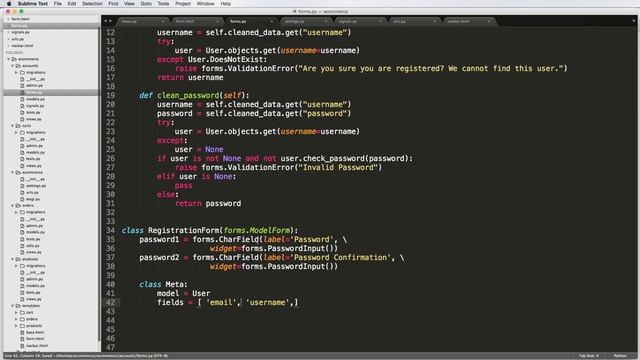Close the settings.py tab with its x
This screenshot has height=360, width=640.
pos(326,21)
